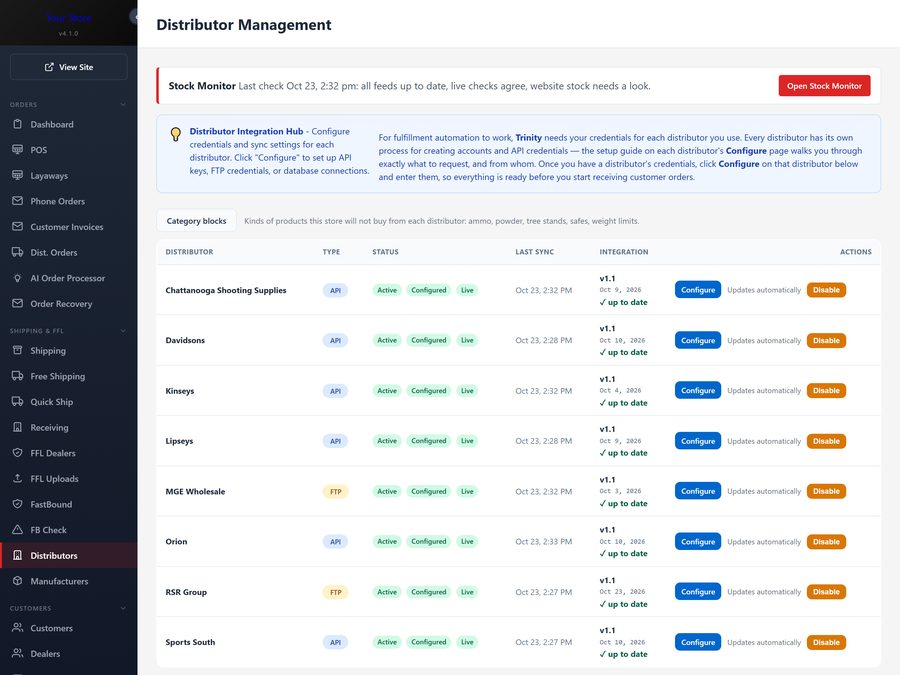
Task: Click 'Updates automatically' text for Lipseys
Action: pos(763,441)
